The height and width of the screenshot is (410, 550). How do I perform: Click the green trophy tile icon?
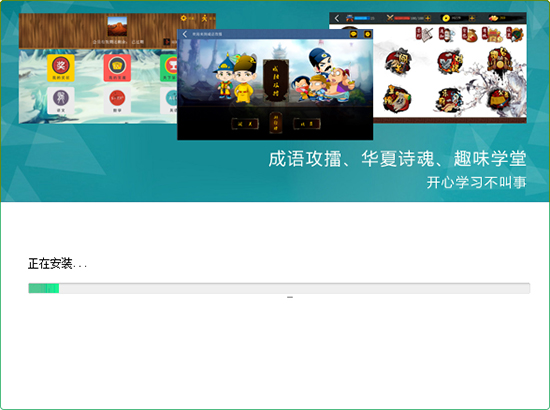coord(169,68)
